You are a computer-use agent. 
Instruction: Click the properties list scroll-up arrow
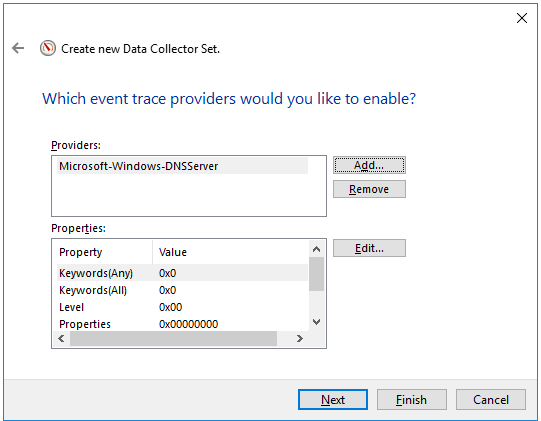click(316, 249)
